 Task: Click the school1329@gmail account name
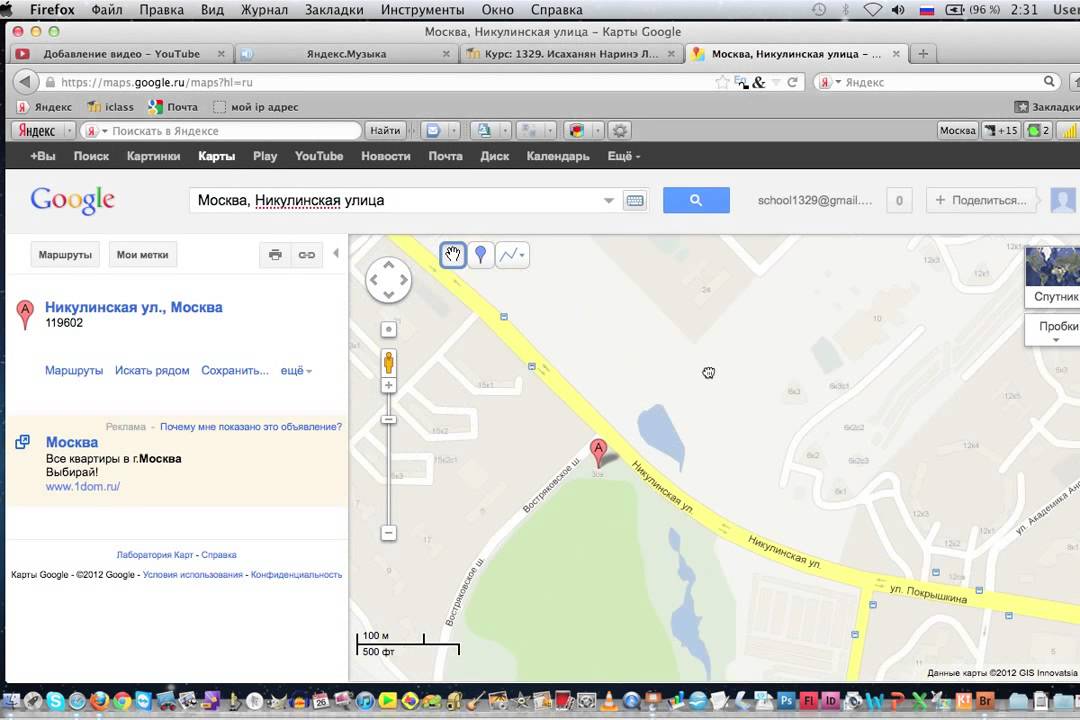point(815,200)
